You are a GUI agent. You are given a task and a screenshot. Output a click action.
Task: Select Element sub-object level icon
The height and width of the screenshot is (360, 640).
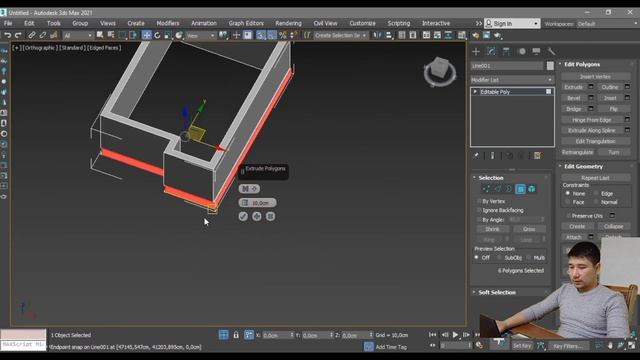coord(531,189)
